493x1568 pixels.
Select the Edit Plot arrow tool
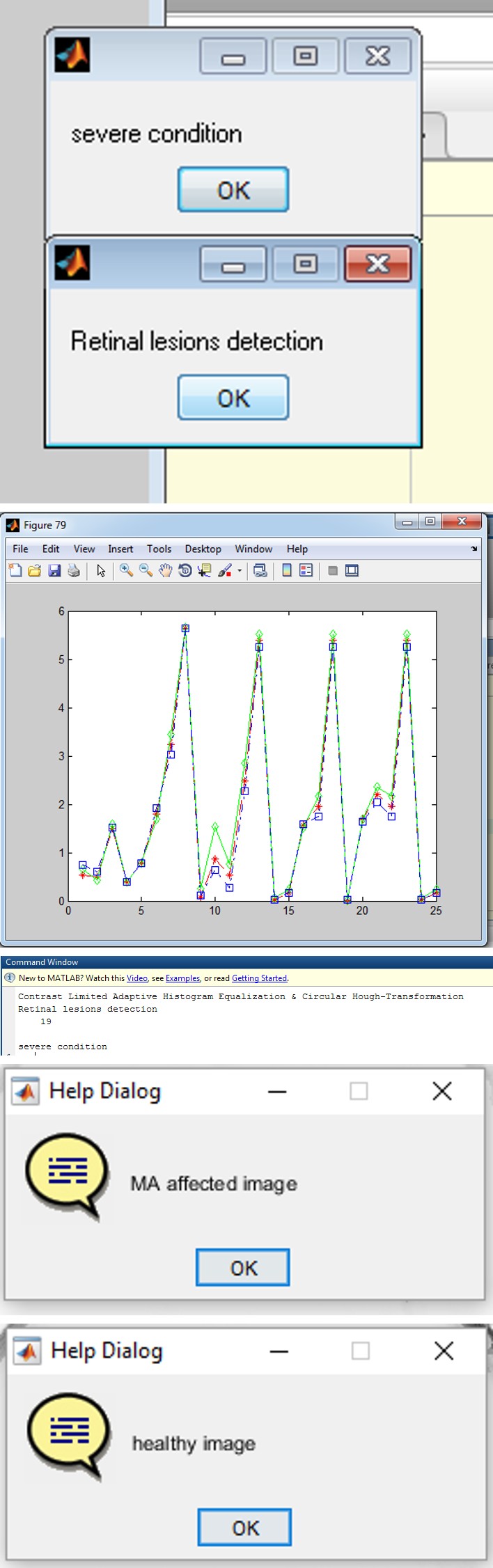(101, 571)
